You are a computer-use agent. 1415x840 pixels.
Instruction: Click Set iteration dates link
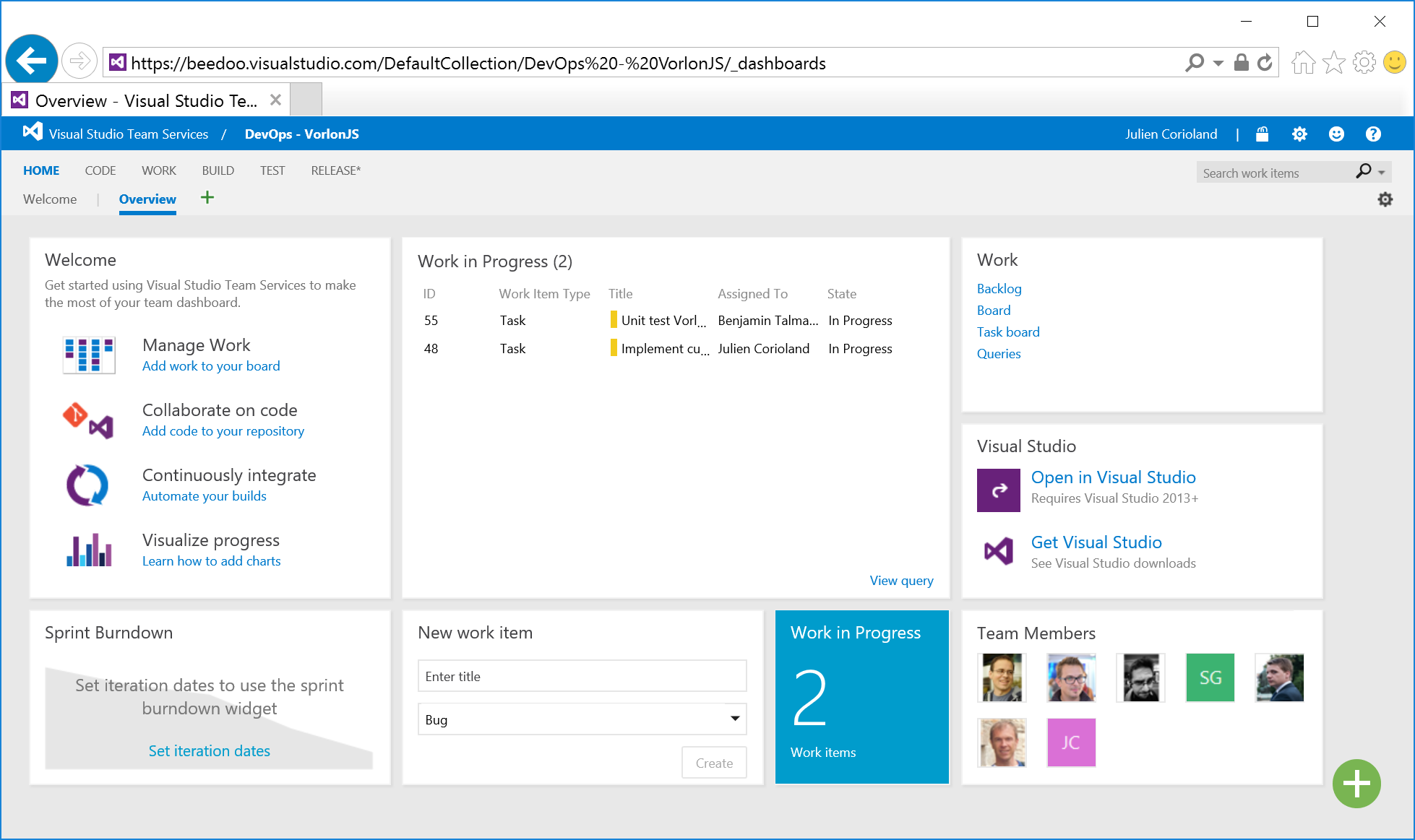tap(209, 750)
